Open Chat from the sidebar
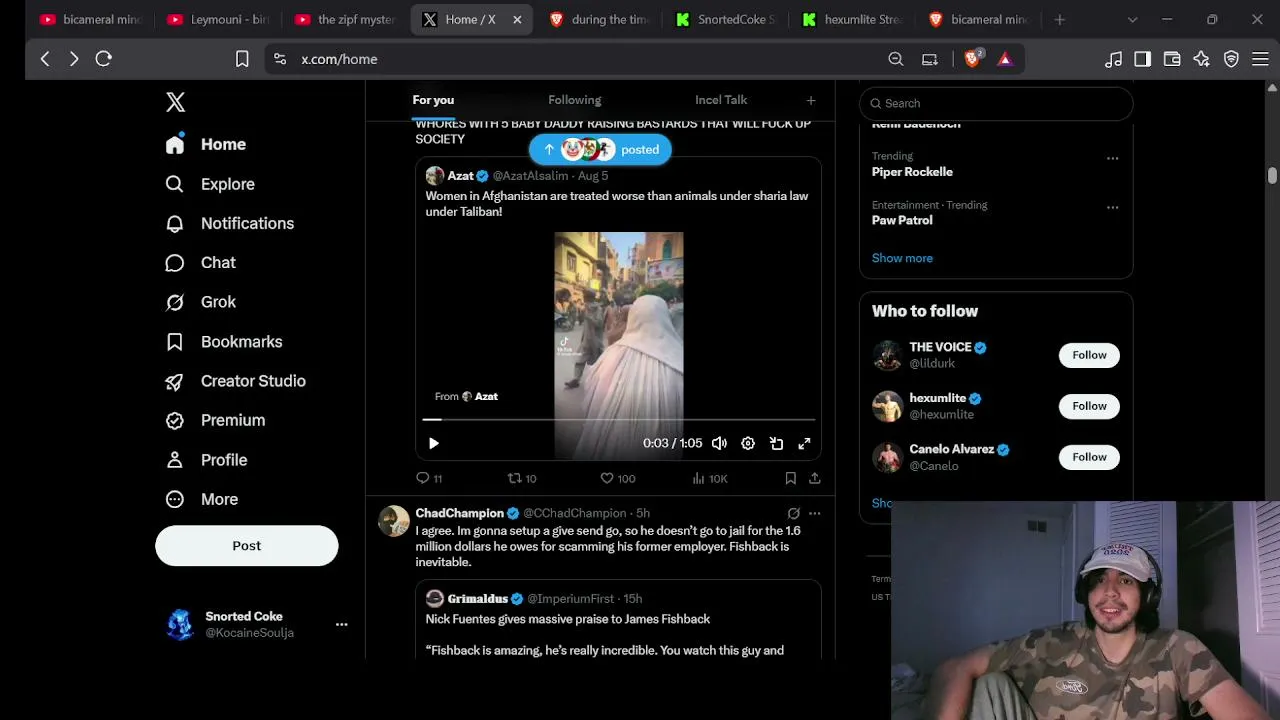Viewport: 1280px width, 720px height. (201, 263)
